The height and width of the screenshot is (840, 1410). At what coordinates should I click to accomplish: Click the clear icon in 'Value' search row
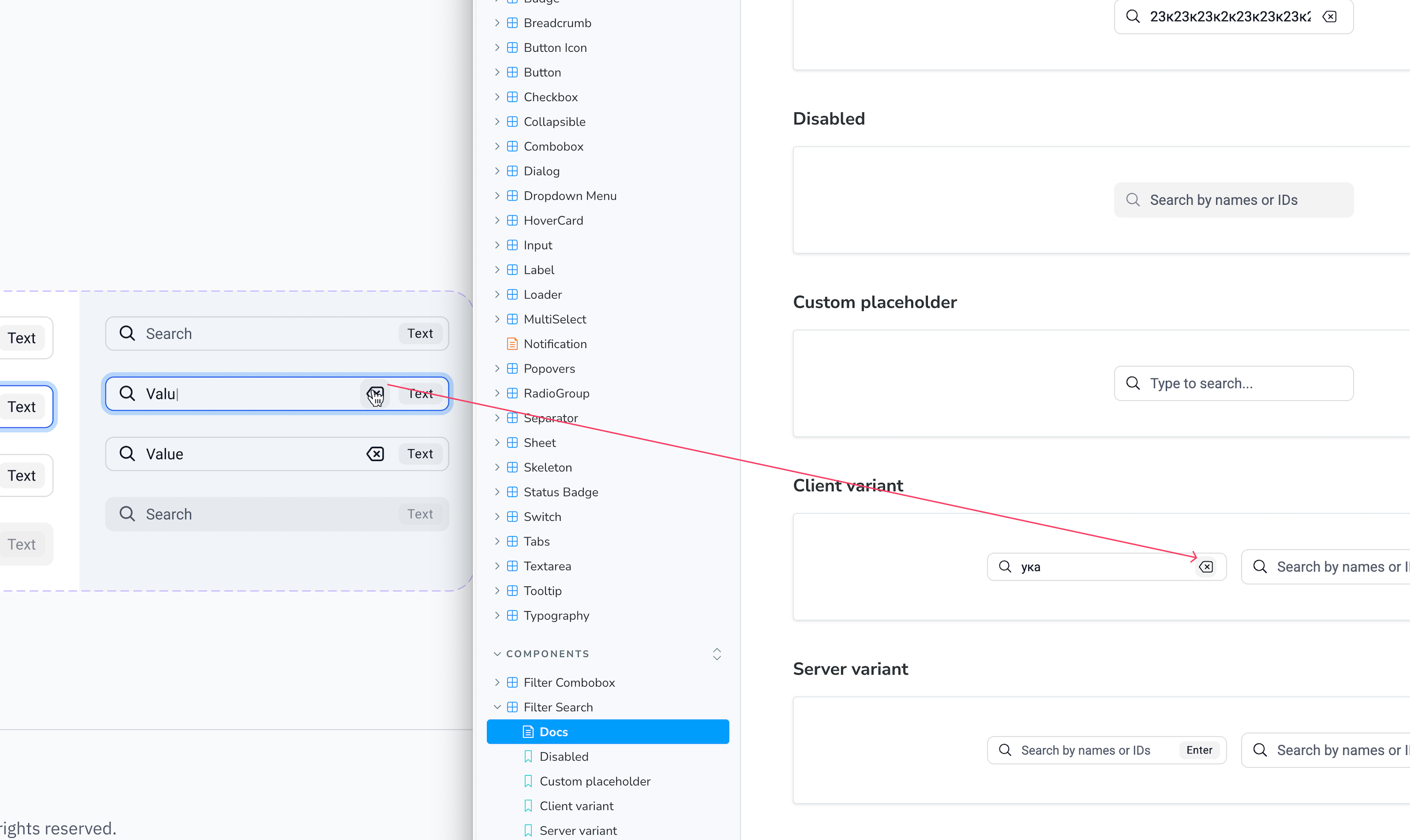tap(375, 453)
